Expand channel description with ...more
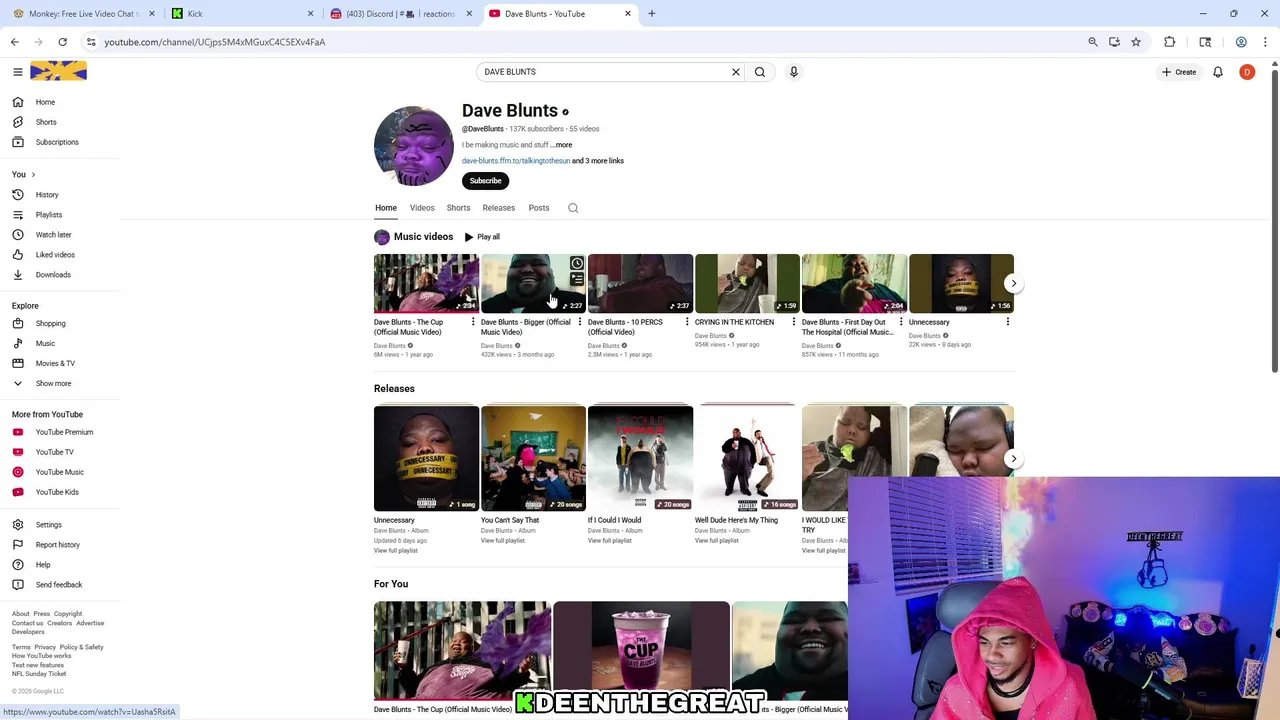The image size is (1280, 720). point(561,145)
